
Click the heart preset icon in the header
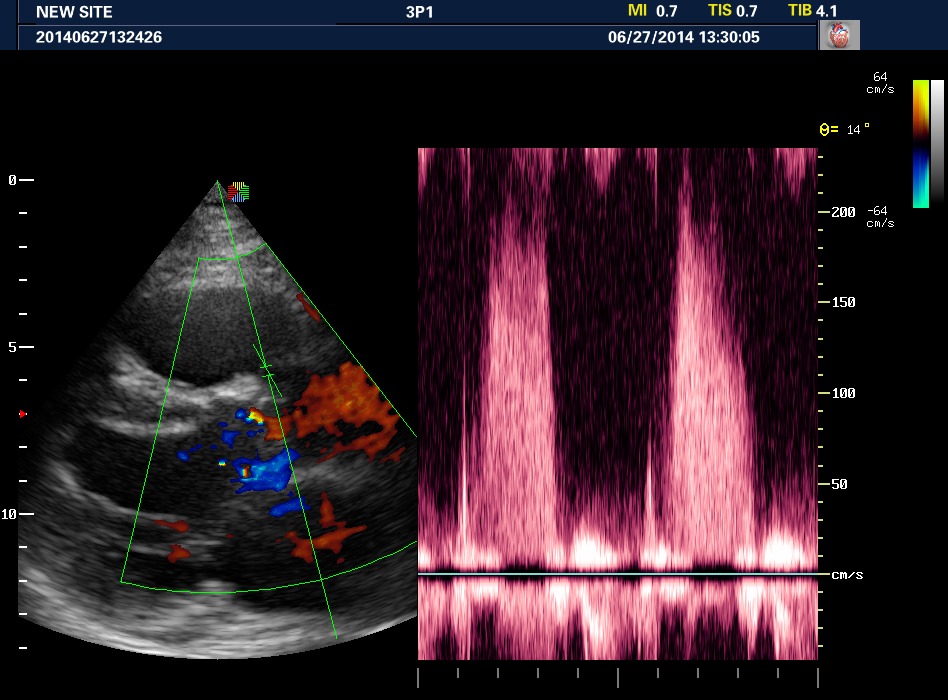(x=839, y=36)
